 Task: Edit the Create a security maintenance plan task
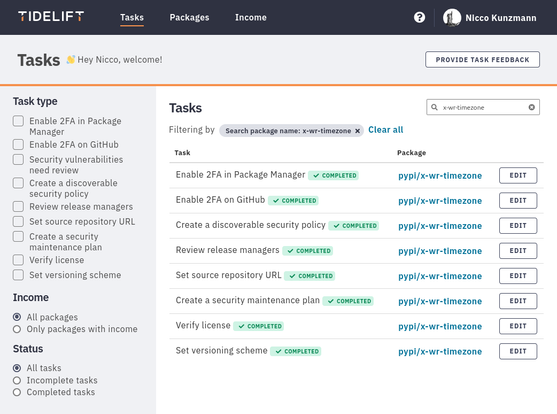point(518,301)
